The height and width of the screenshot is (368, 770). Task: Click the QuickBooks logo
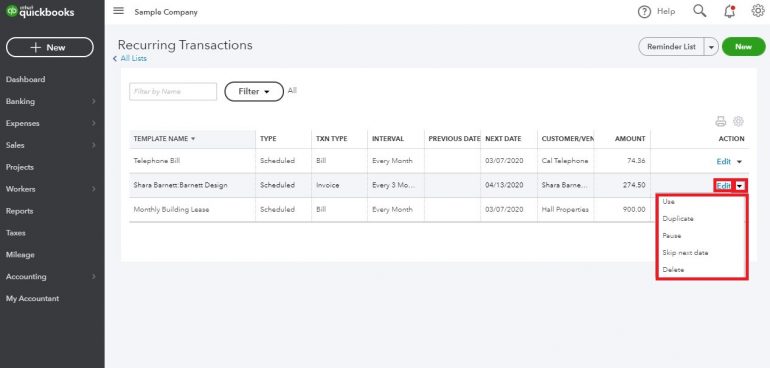click(40, 12)
